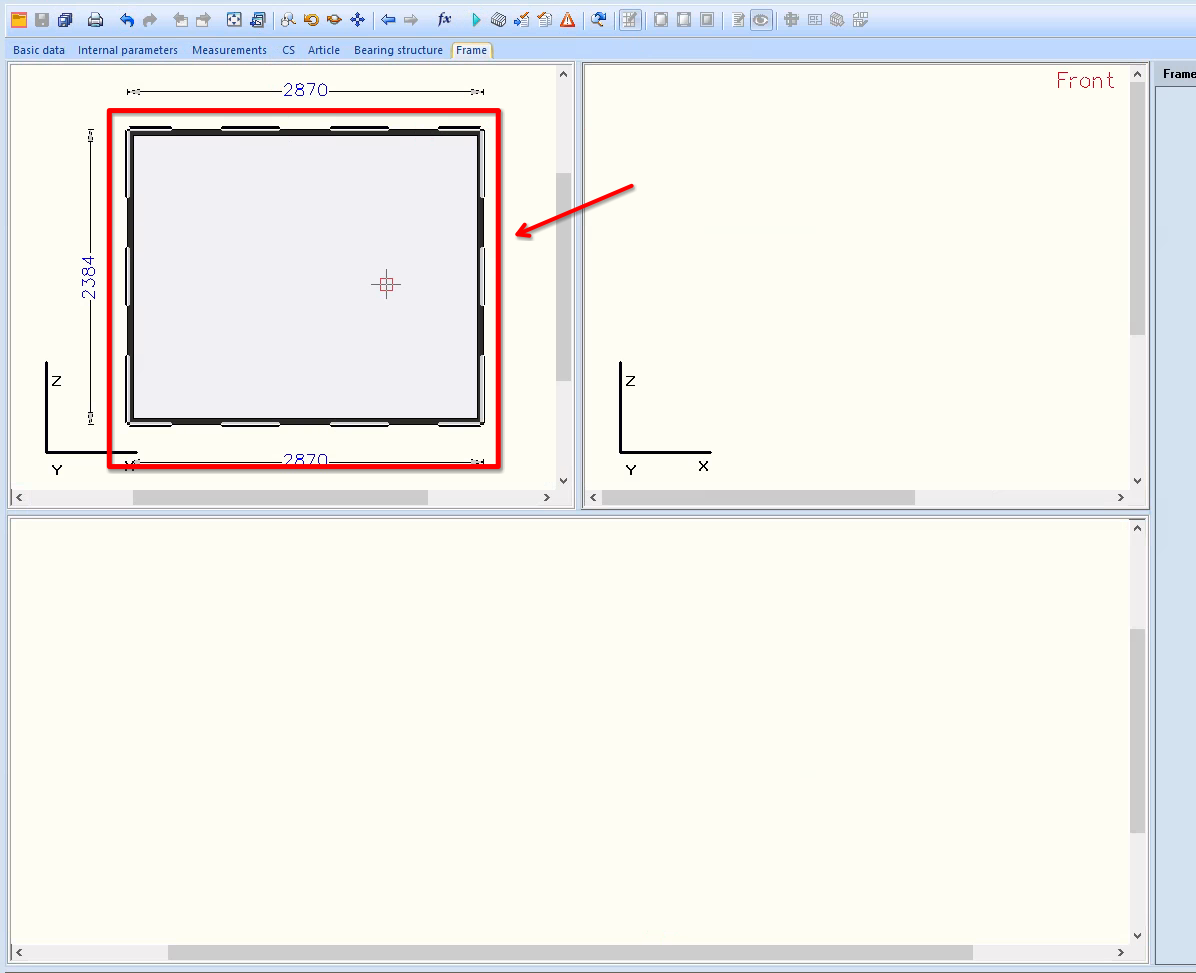
Task: Click the open folder icon in toolbar
Action: tap(19, 20)
